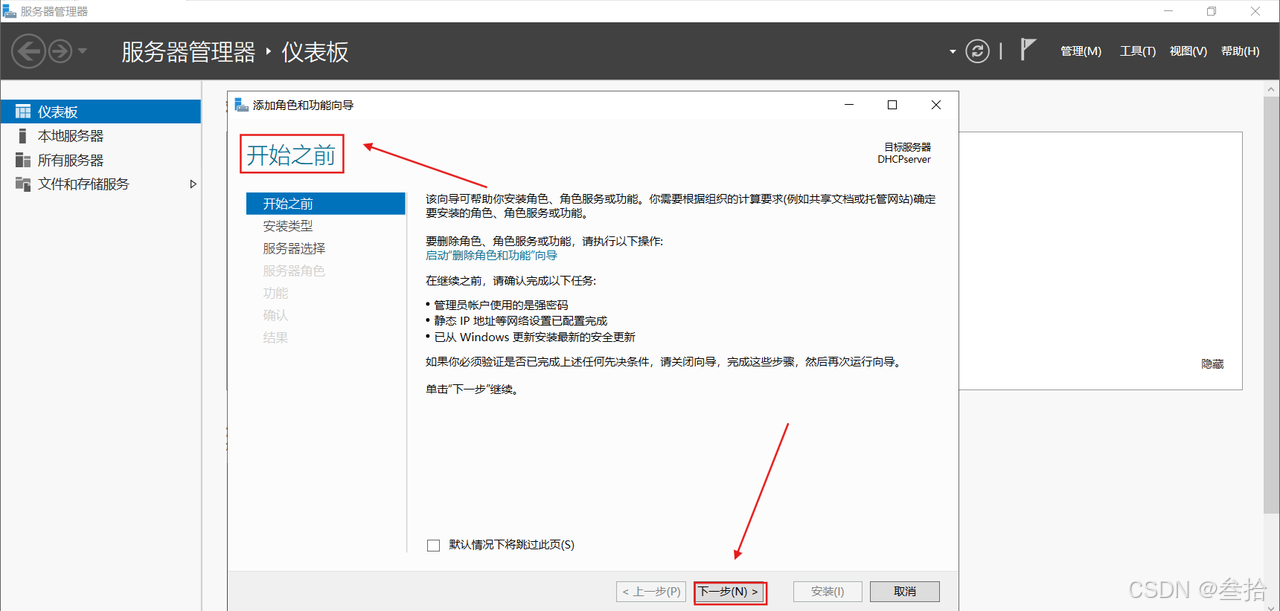Image resolution: width=1280 pixels, height=611 pixels.
Task: Click 隐藏 to hide the welcome panel
Action: tap(1212, 365)
